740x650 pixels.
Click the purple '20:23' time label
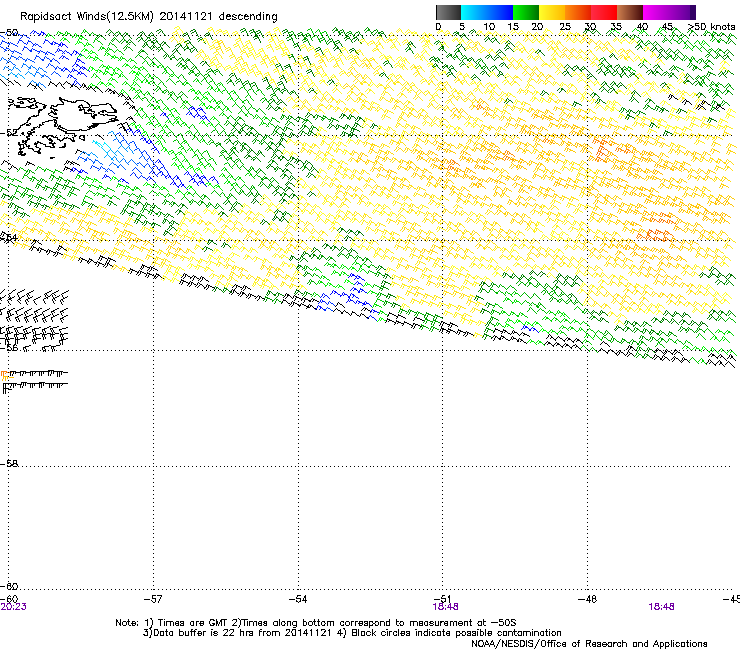(x=14, y=607)
